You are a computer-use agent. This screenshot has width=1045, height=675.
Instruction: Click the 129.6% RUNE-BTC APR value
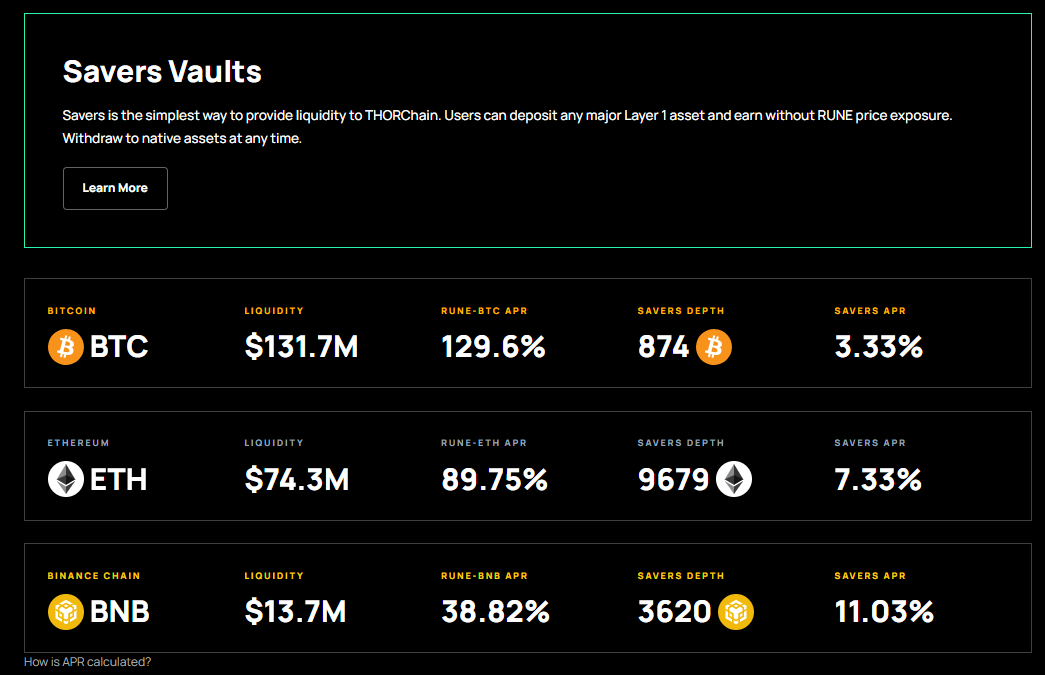point(493,346)
